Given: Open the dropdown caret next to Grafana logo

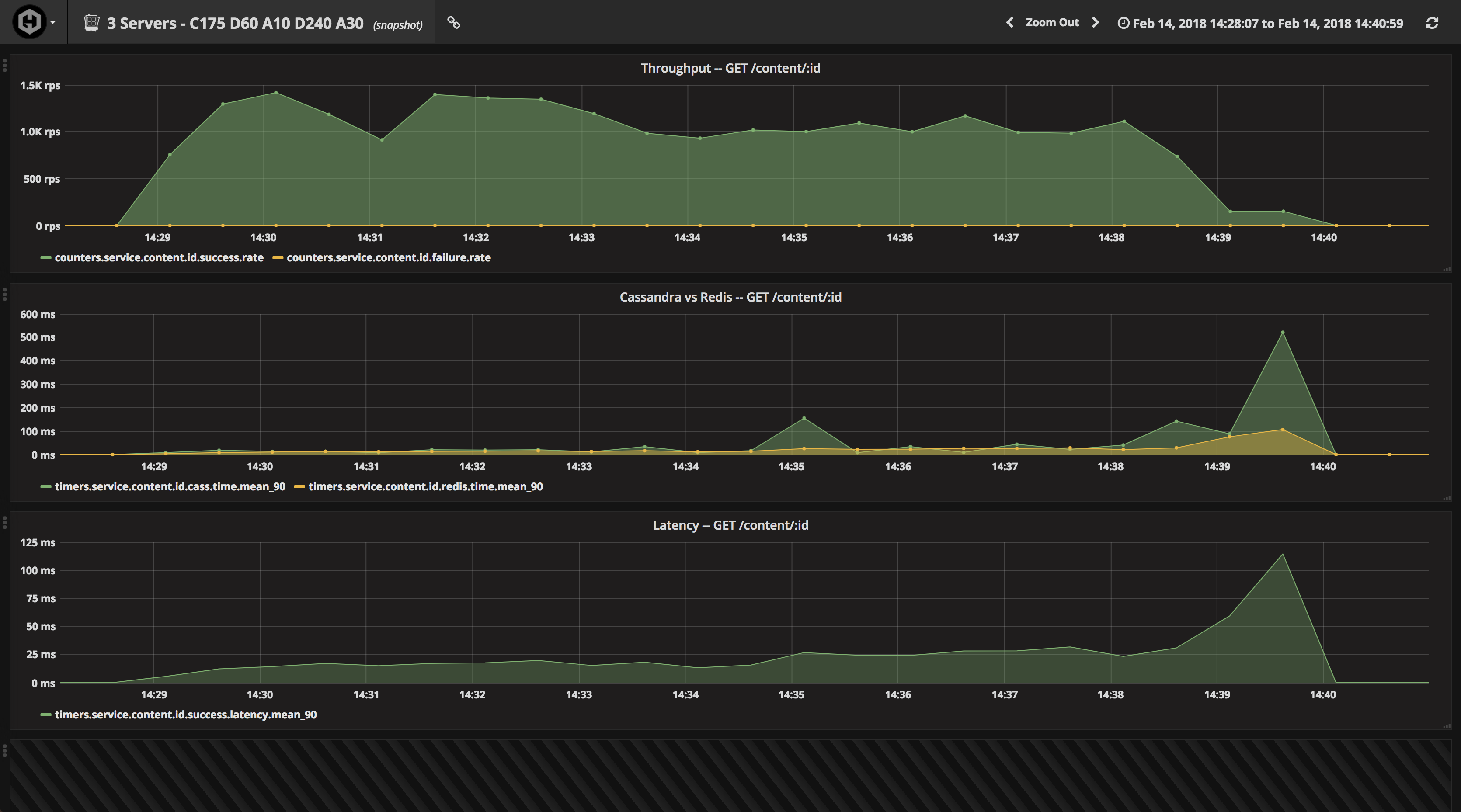Looking at the screenshot, I should point(53,24).
